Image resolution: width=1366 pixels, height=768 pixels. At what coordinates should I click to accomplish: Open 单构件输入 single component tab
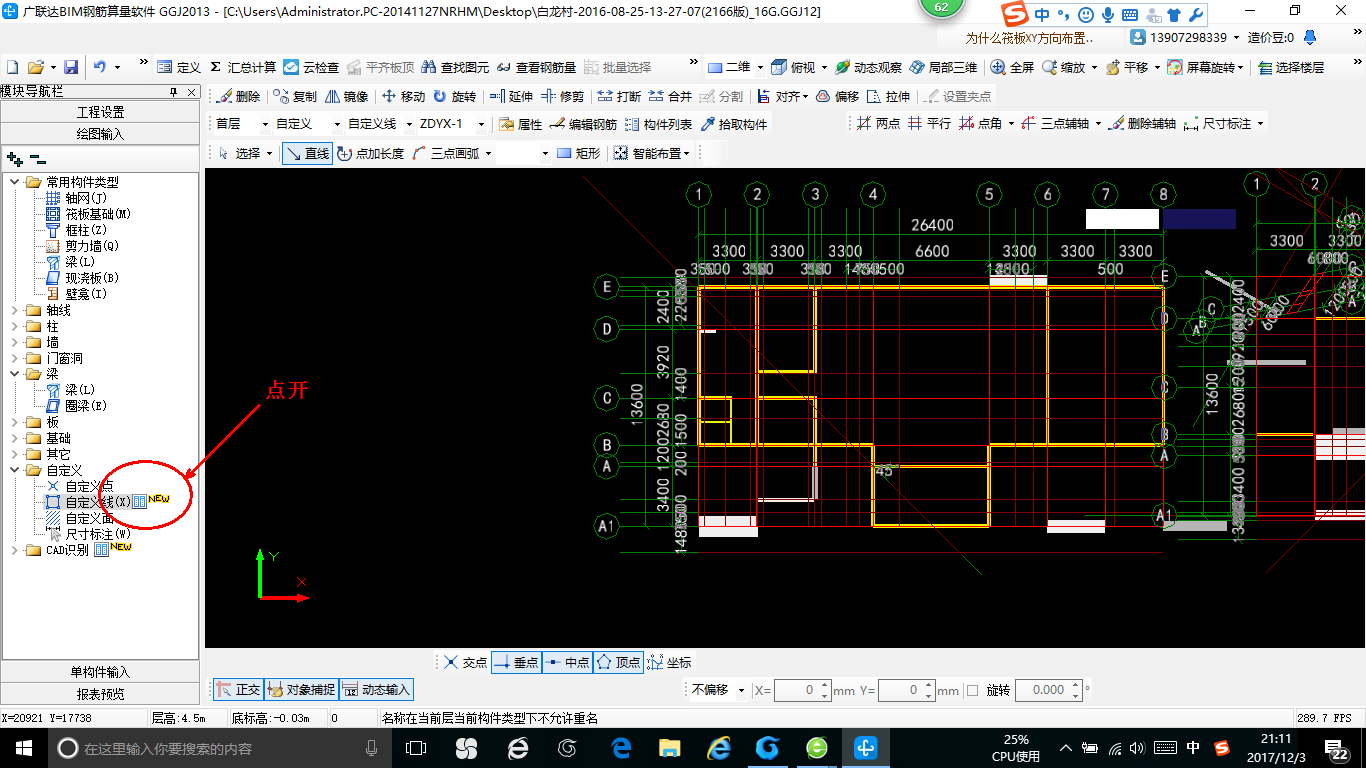[100, 672]
